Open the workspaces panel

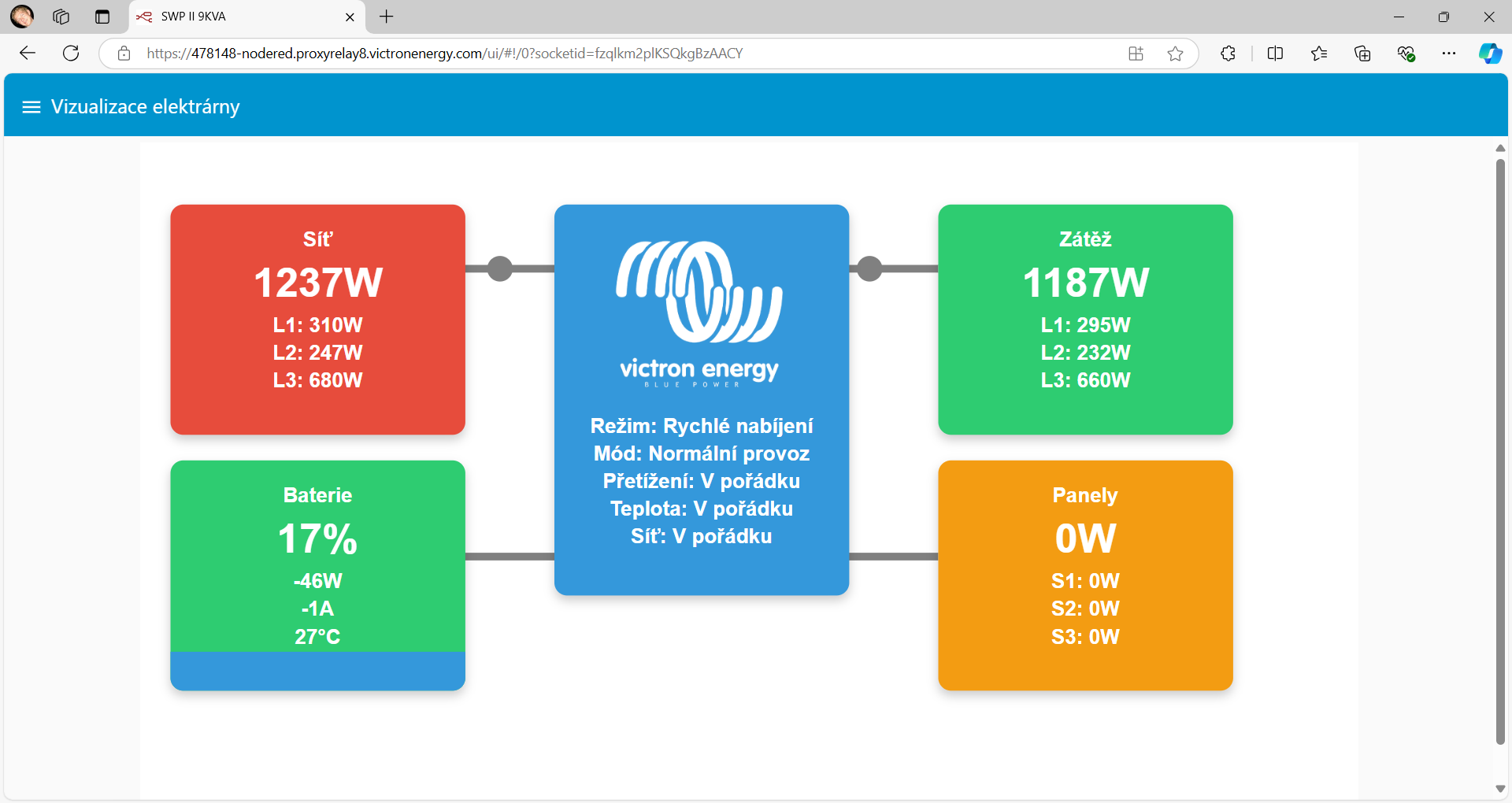point(61,17)
